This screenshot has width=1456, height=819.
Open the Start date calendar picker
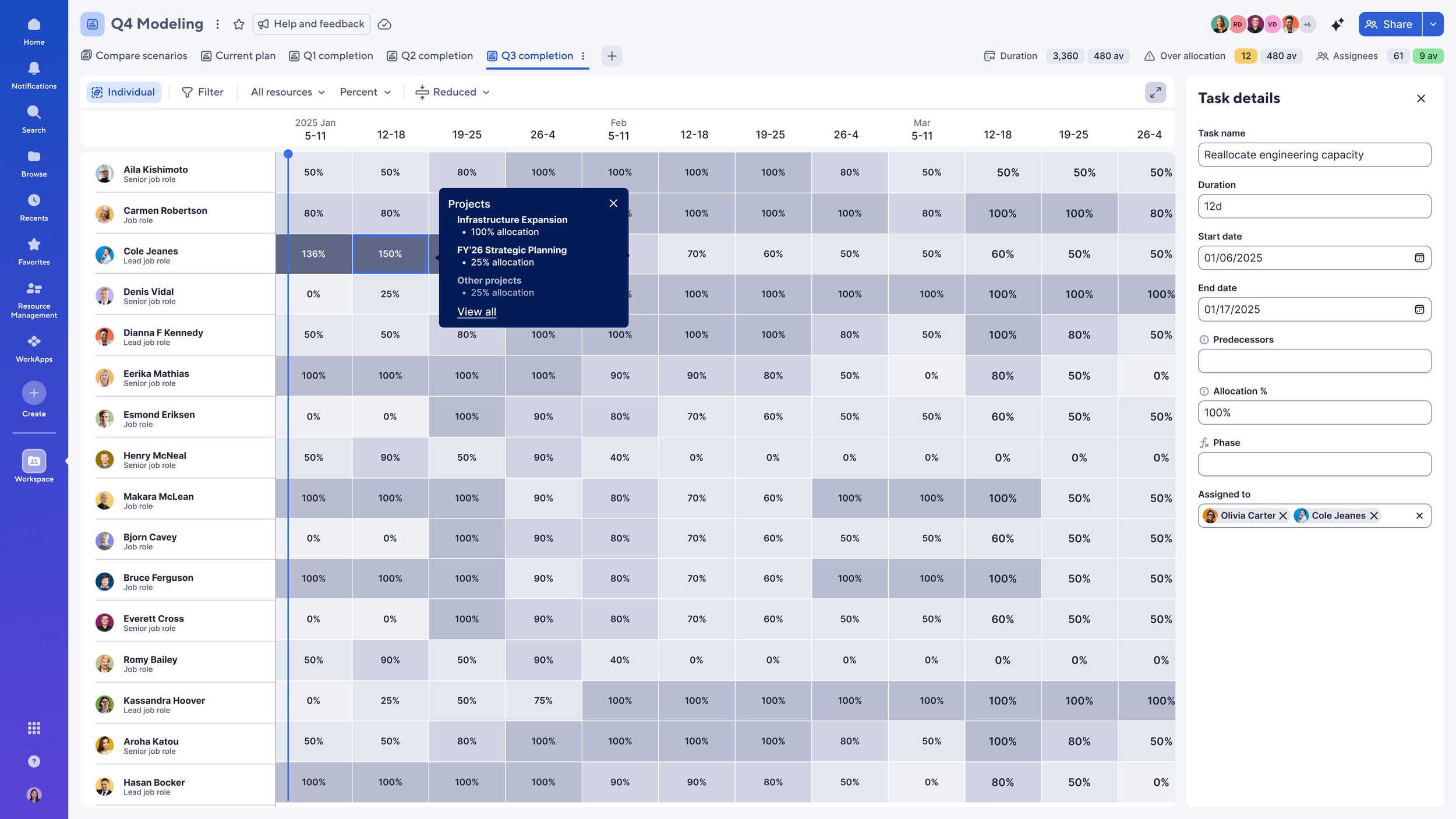click(1419, 257)
